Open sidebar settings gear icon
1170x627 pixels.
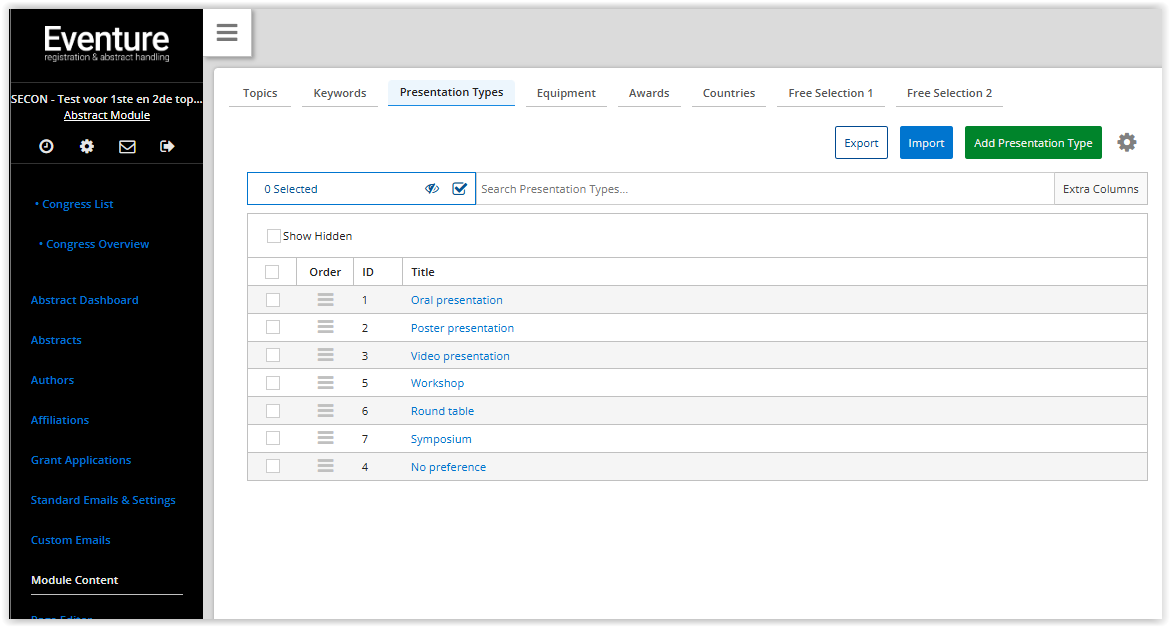87,146
